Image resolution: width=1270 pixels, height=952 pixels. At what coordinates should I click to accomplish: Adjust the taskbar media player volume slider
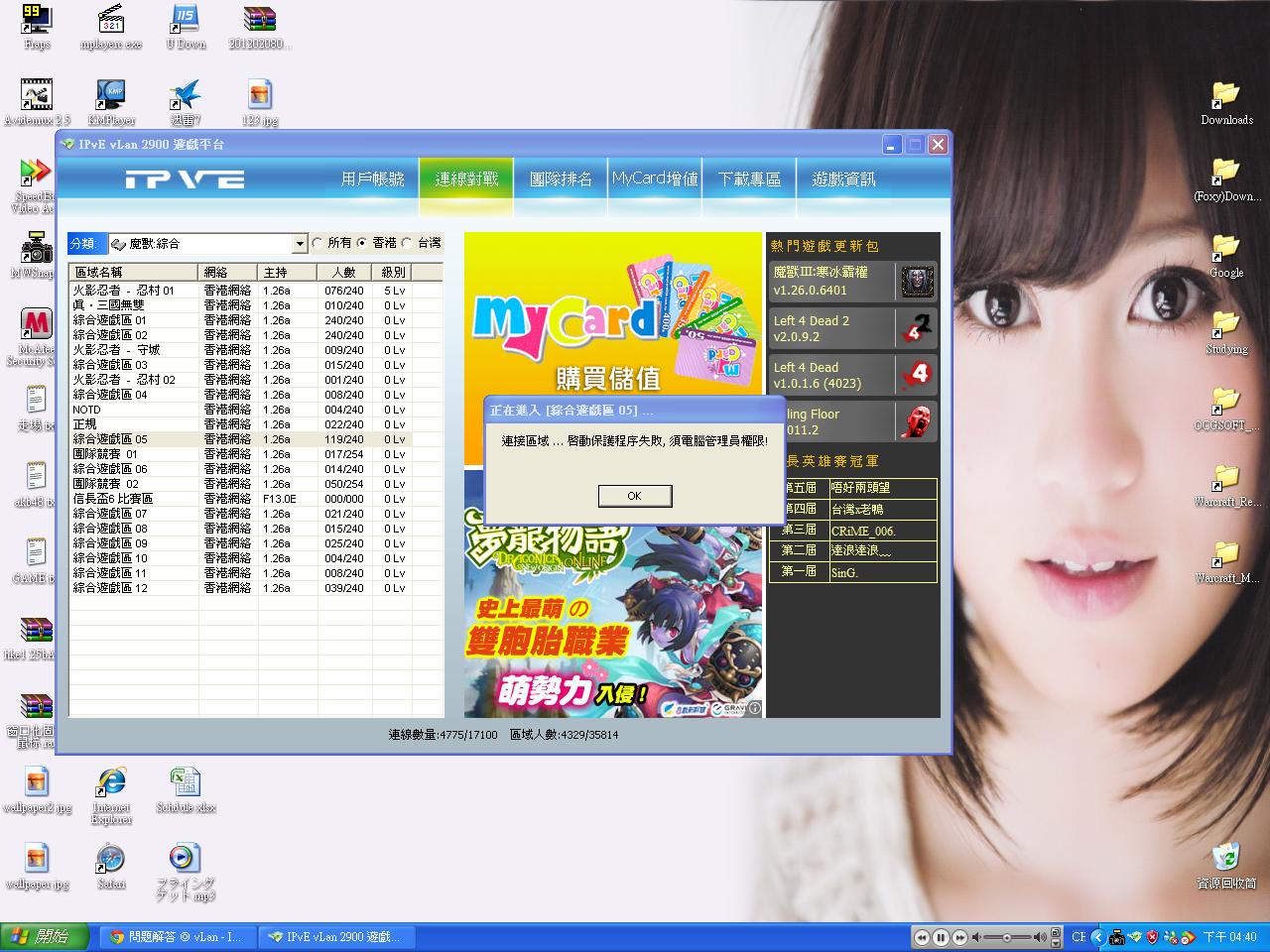tap(1007, 937)
